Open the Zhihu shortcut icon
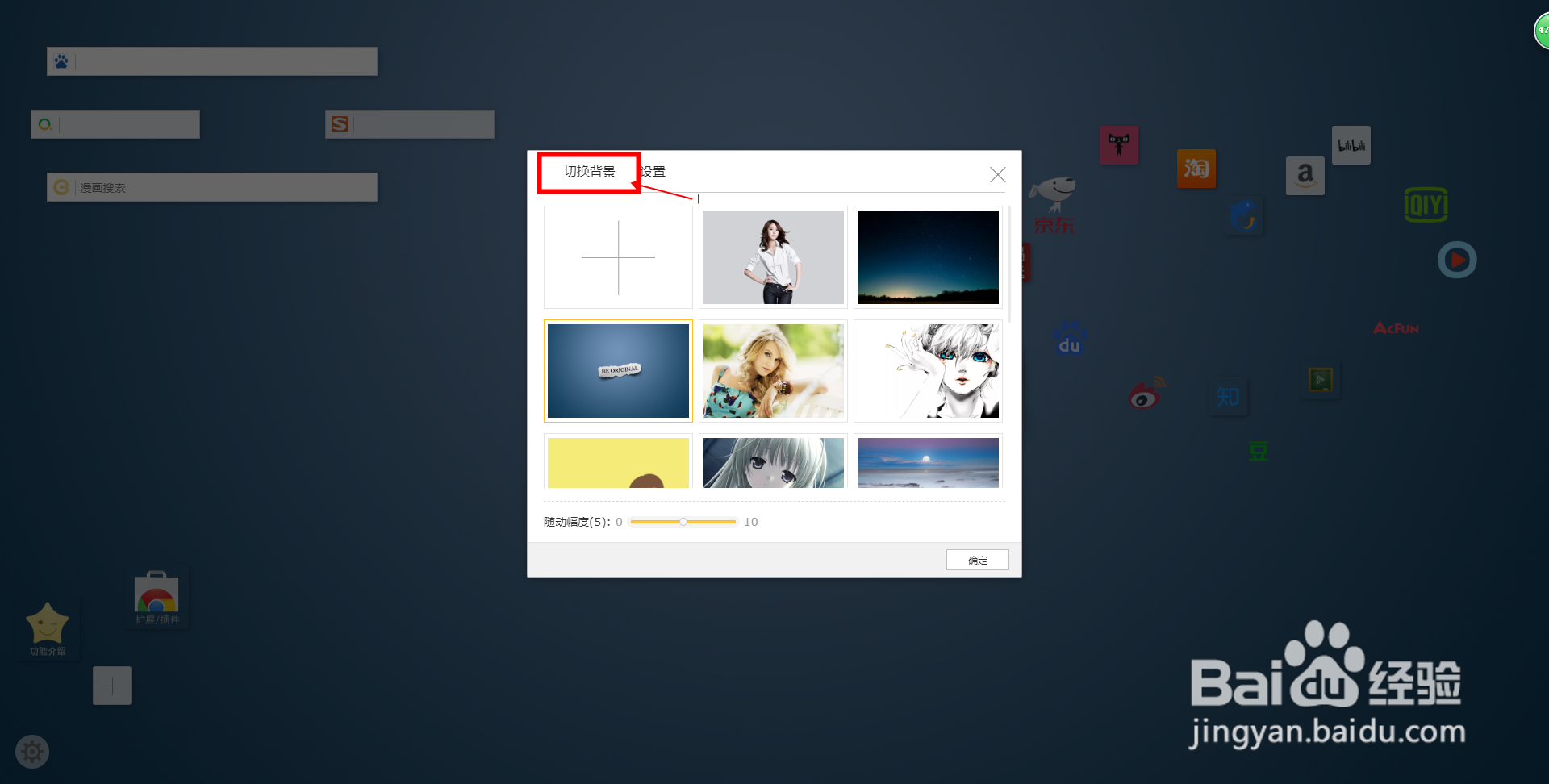 [1228, 397]
